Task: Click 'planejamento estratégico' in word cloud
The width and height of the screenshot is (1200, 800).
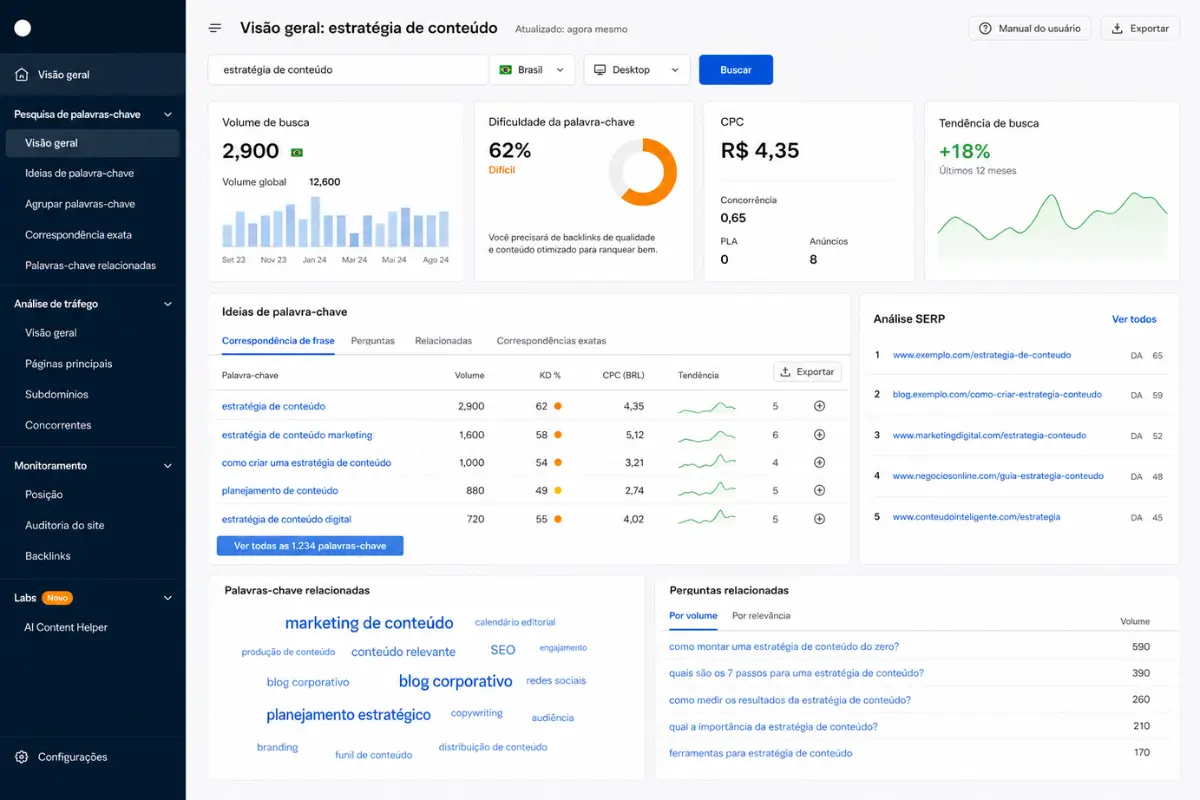Action: [x=349, y=715]
